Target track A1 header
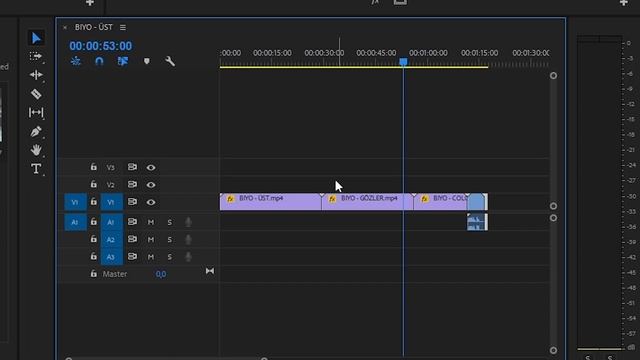The width and height of the screenshot is (640, 360). tap(111, 222)
